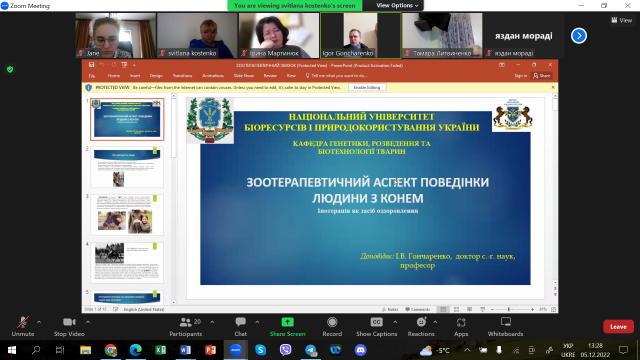The image size is (640, 360).
Task: Open Task View on the taskbar
Action: (x=60, y=350)
